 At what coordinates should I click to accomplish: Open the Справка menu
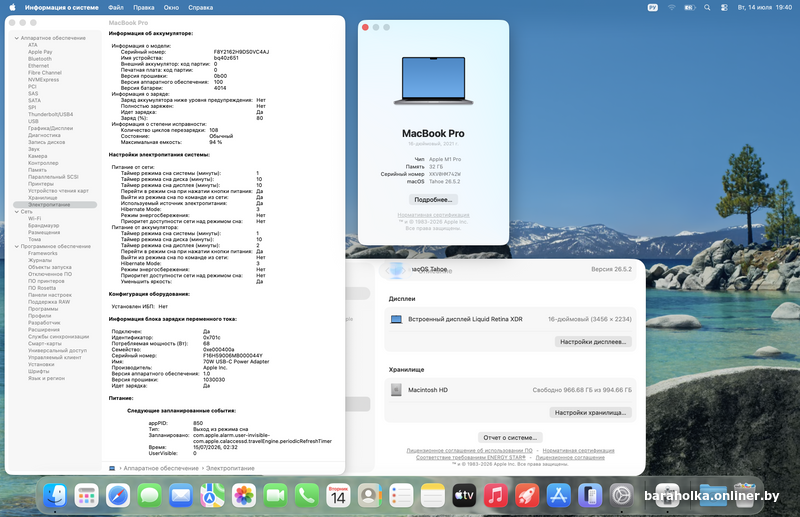[201, 8]
